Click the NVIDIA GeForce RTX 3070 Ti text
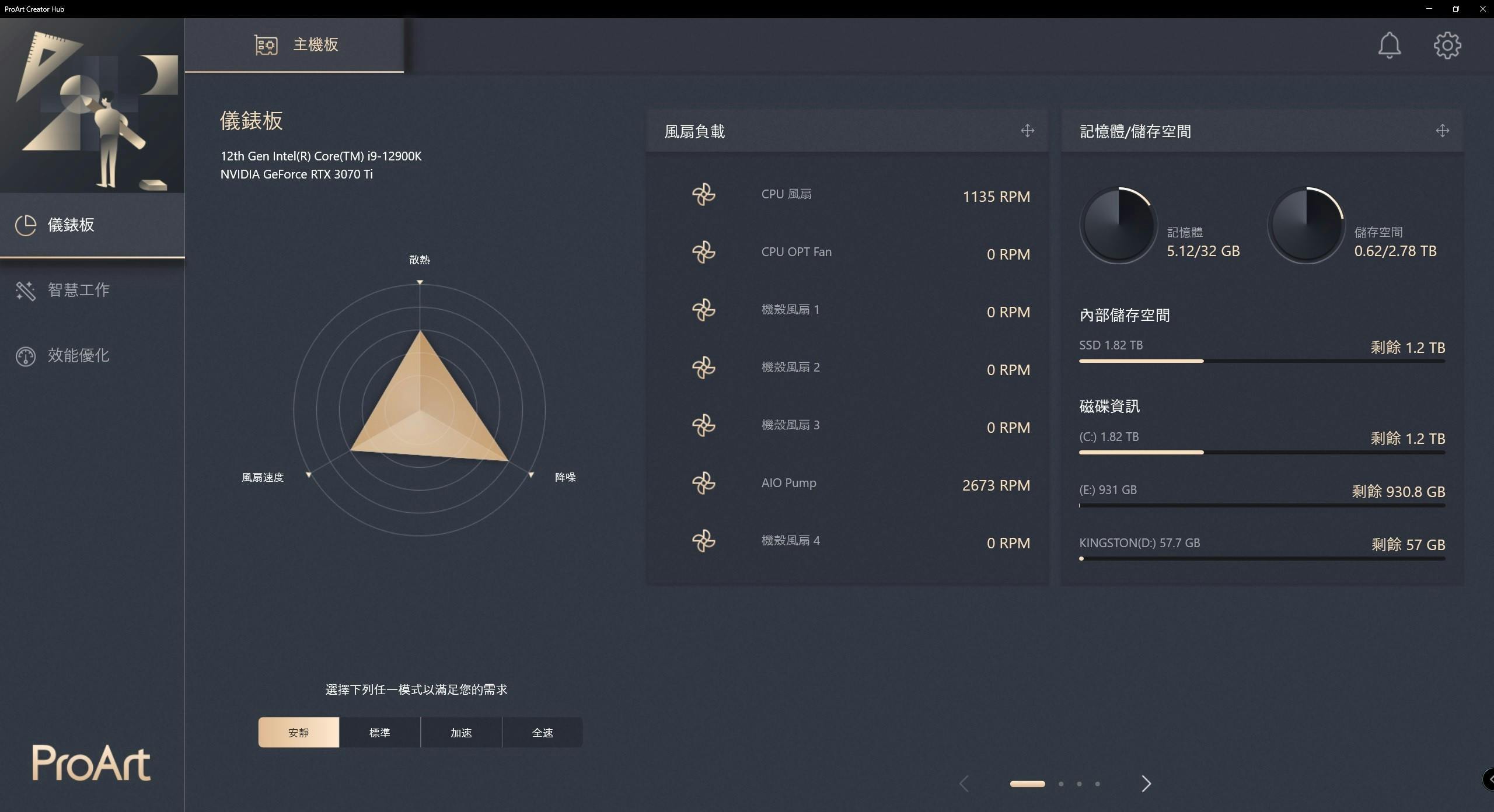Image resolution: width=1494 pixels, height=812 pixels. 296,174
